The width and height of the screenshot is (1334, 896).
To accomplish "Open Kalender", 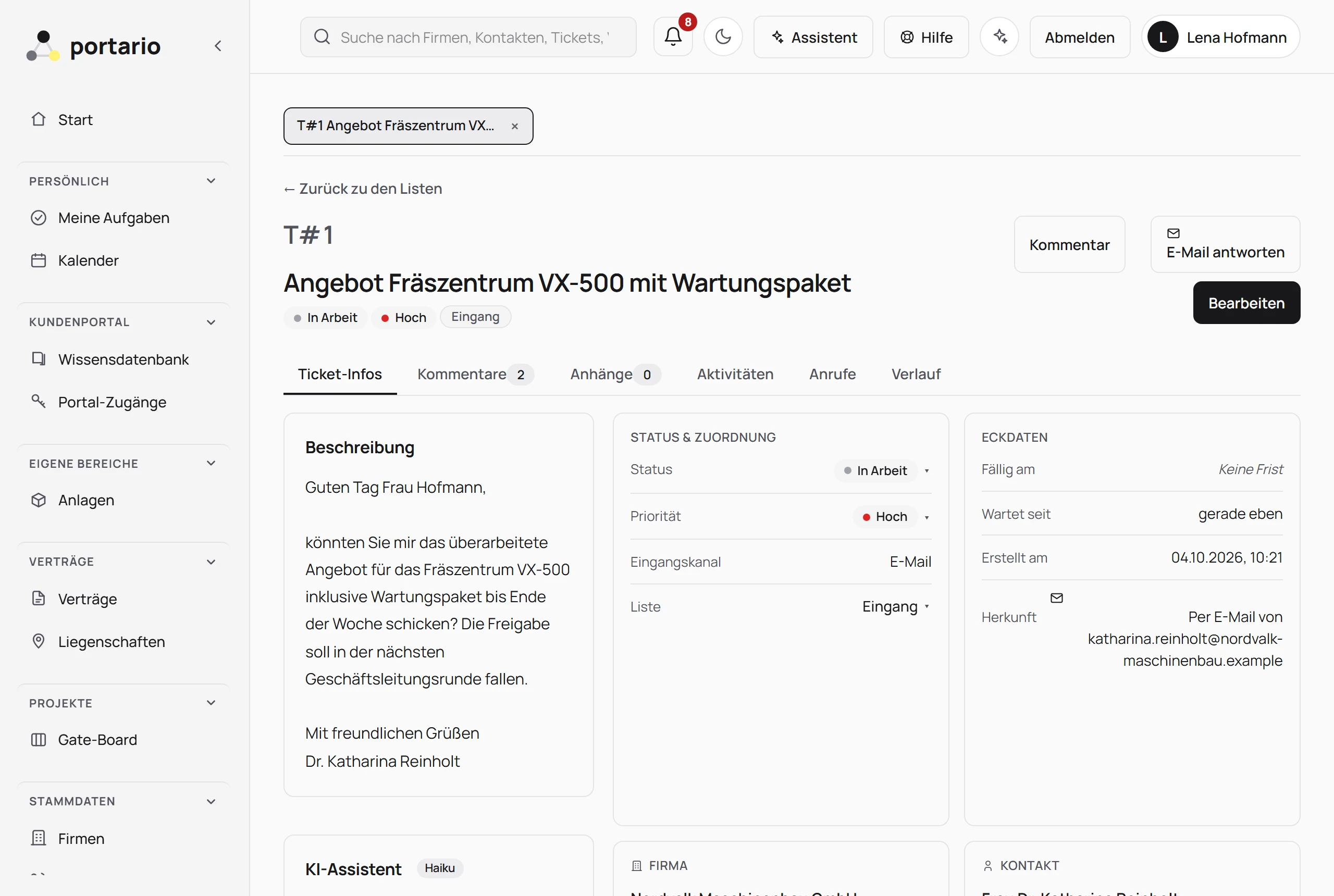I will pyautogui.click(x=124, y=260).
